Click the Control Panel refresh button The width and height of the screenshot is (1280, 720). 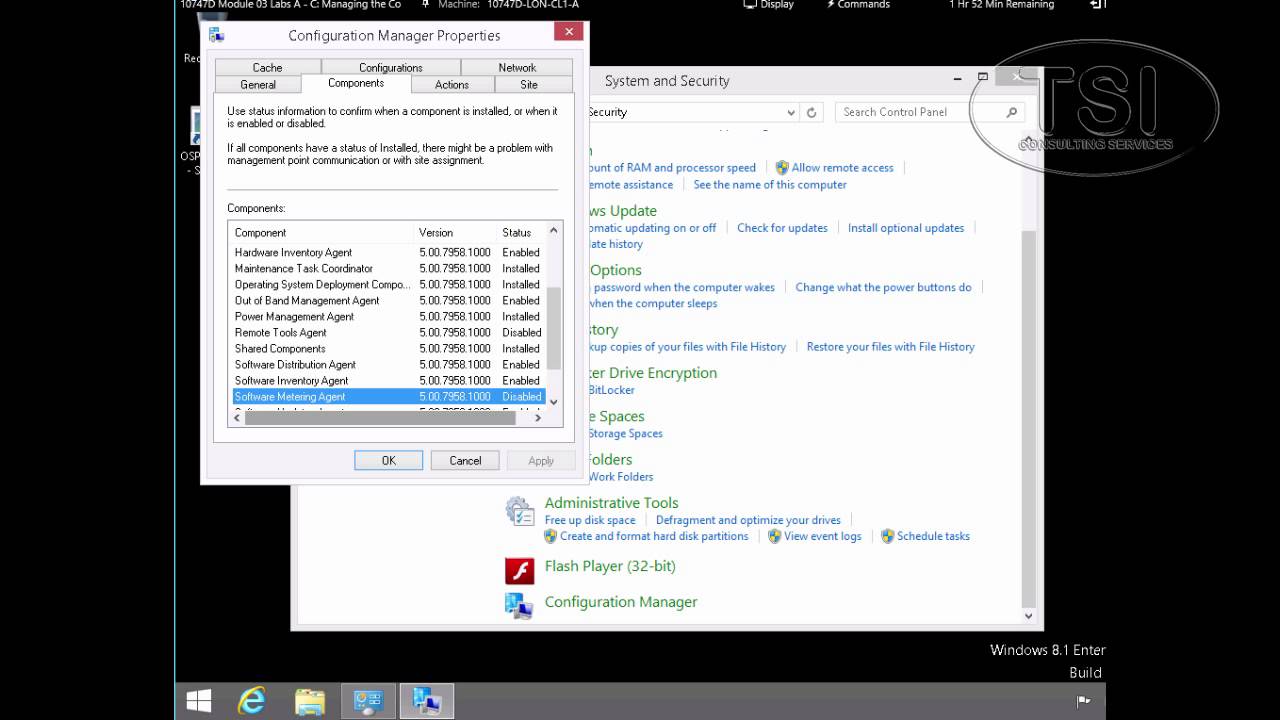click(x=812, y=112)
